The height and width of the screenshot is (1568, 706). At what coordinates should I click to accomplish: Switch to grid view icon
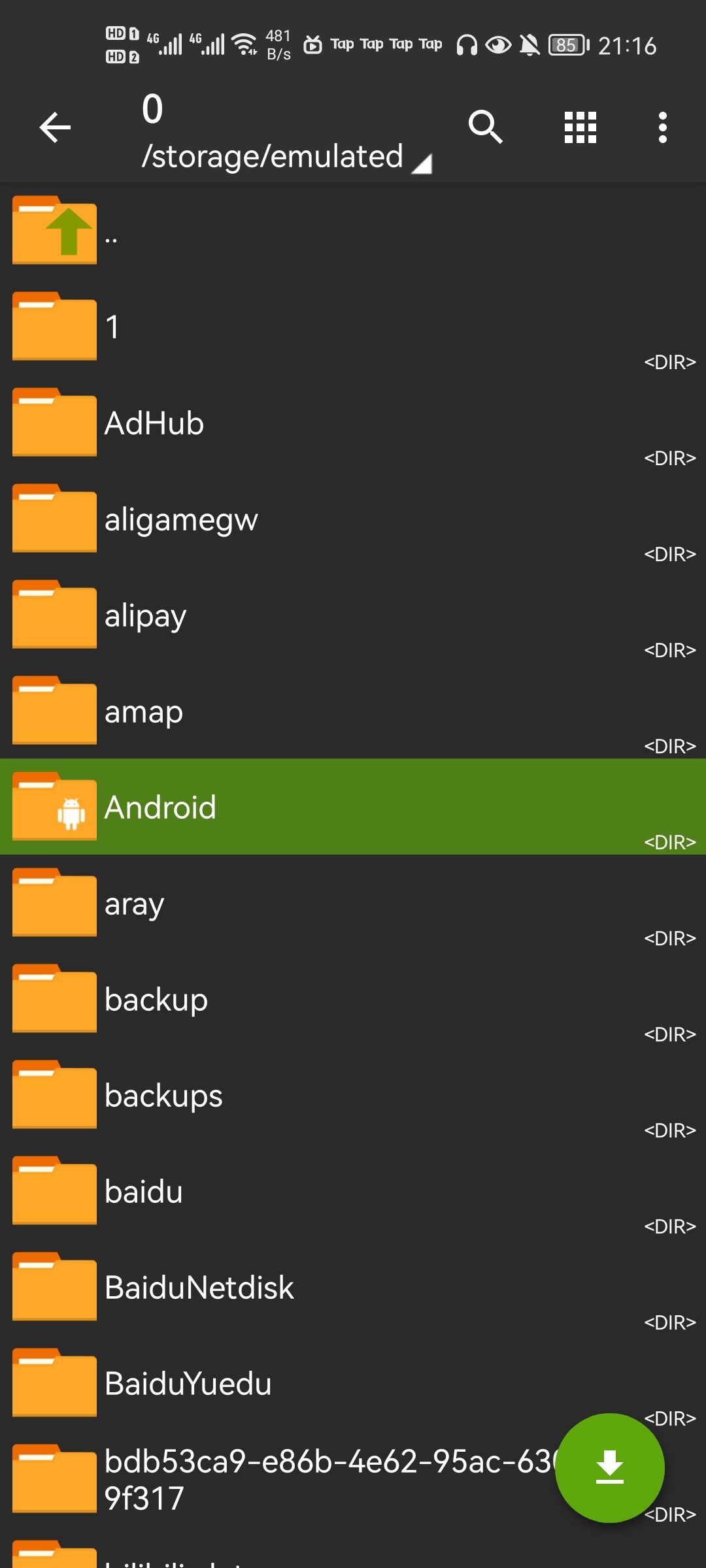point(580,127)
